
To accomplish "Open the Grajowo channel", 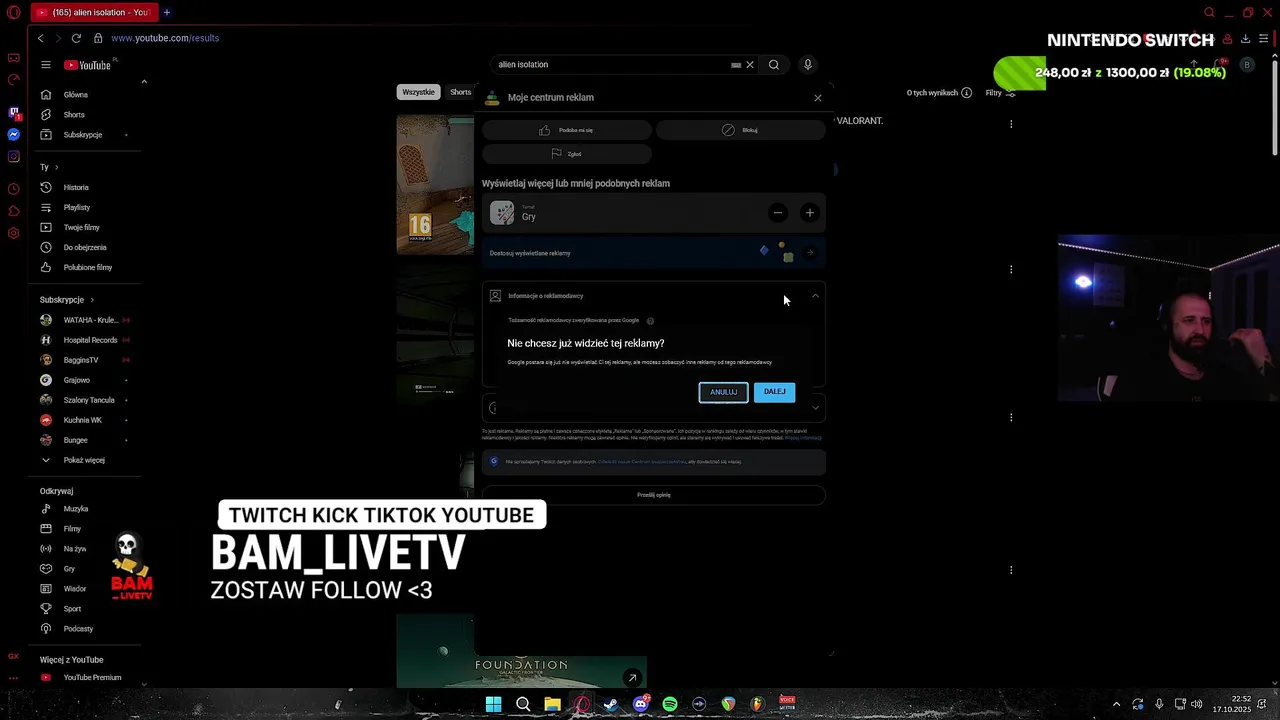I will click(76, 380).
